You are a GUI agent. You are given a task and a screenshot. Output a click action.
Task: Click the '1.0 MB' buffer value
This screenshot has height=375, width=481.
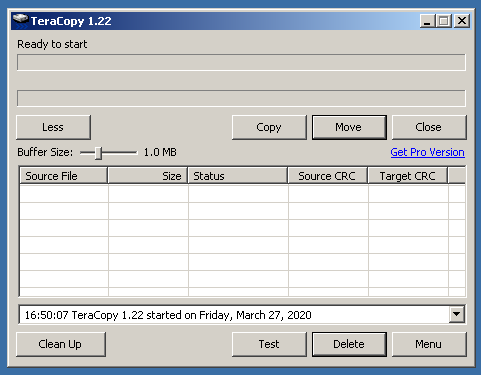(160, 152)
